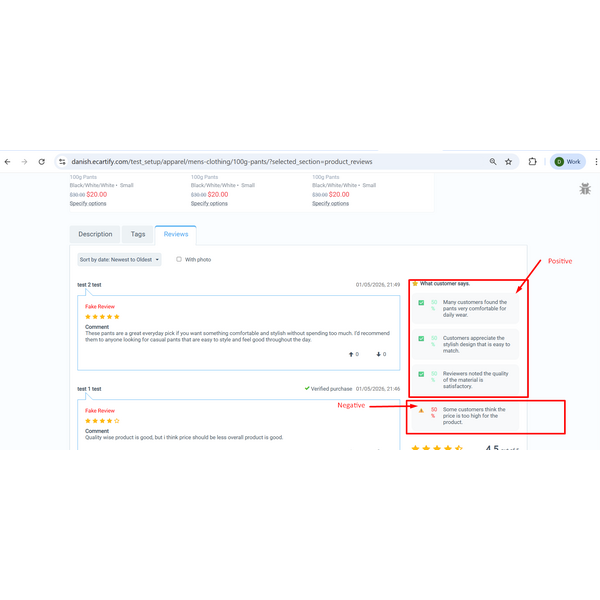The height and width of the screenshot is (600, 600).
Task: Click third product's Specify options link
Action: (x=331, y=203)
